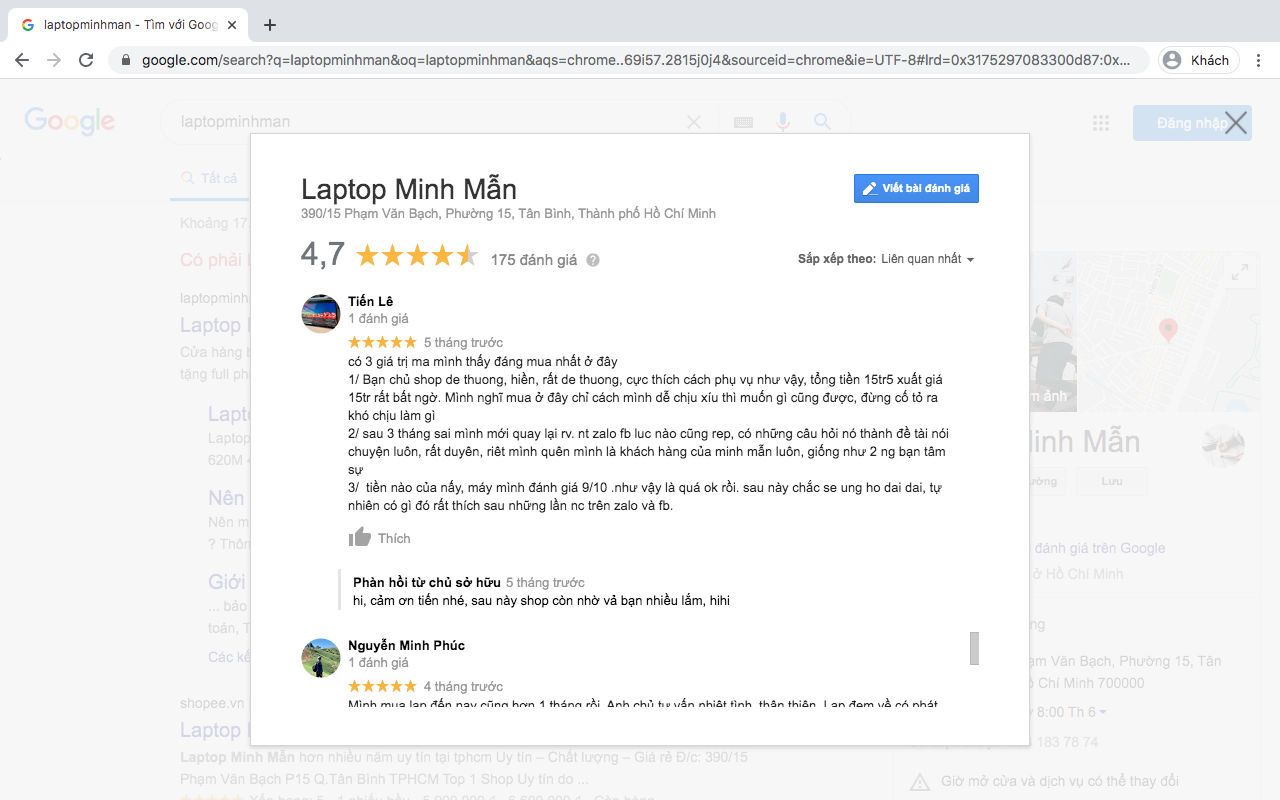Open Nguyễn Minh Phúc's avatar

point(321,658)
